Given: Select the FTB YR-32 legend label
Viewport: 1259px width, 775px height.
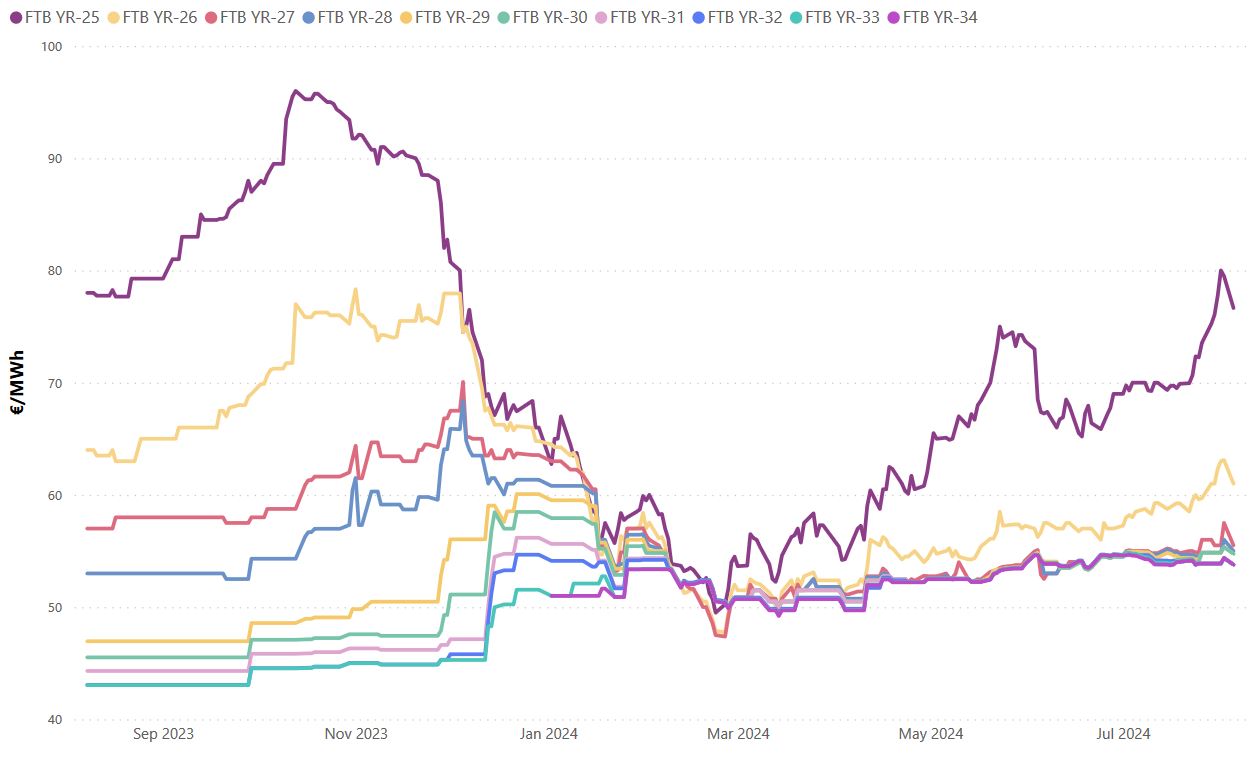Looking at the screenshot, I should coord(744,17).
